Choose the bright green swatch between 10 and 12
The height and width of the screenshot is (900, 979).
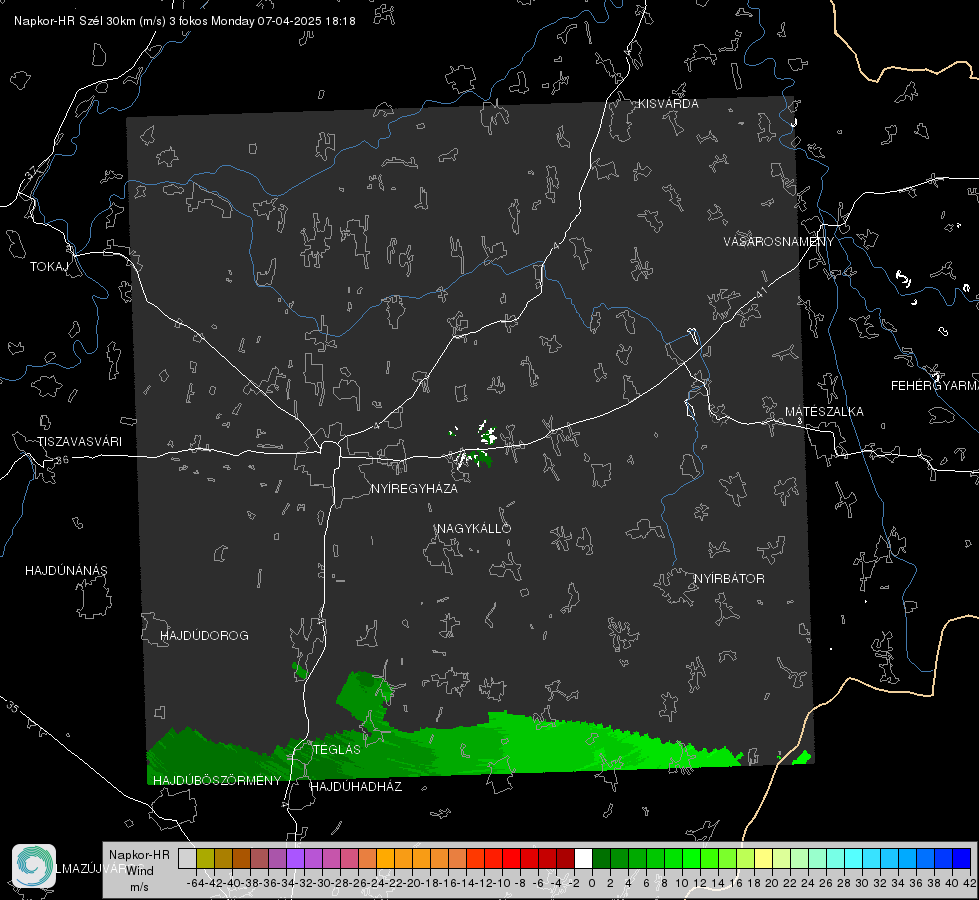tap(691, 859)
